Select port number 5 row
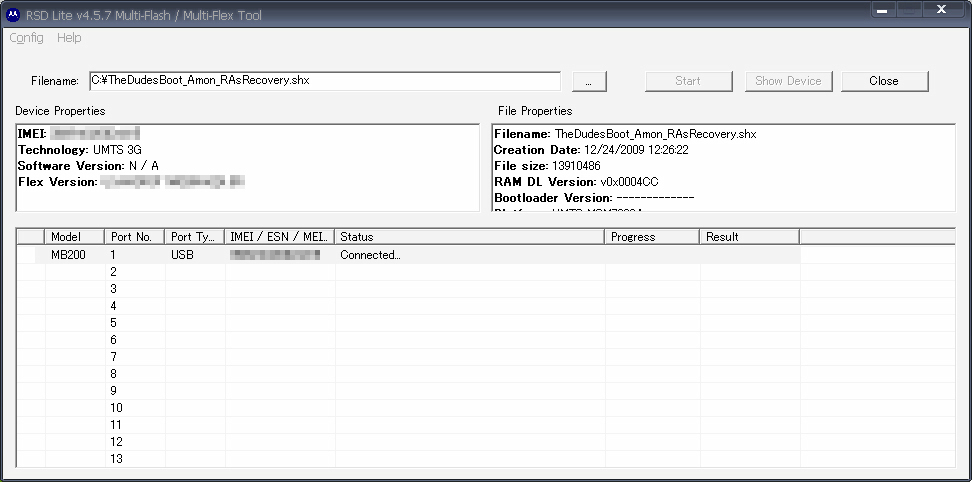The height and width of the screenshot is (482, 972). pyautogui.click(x=409, y=323)
